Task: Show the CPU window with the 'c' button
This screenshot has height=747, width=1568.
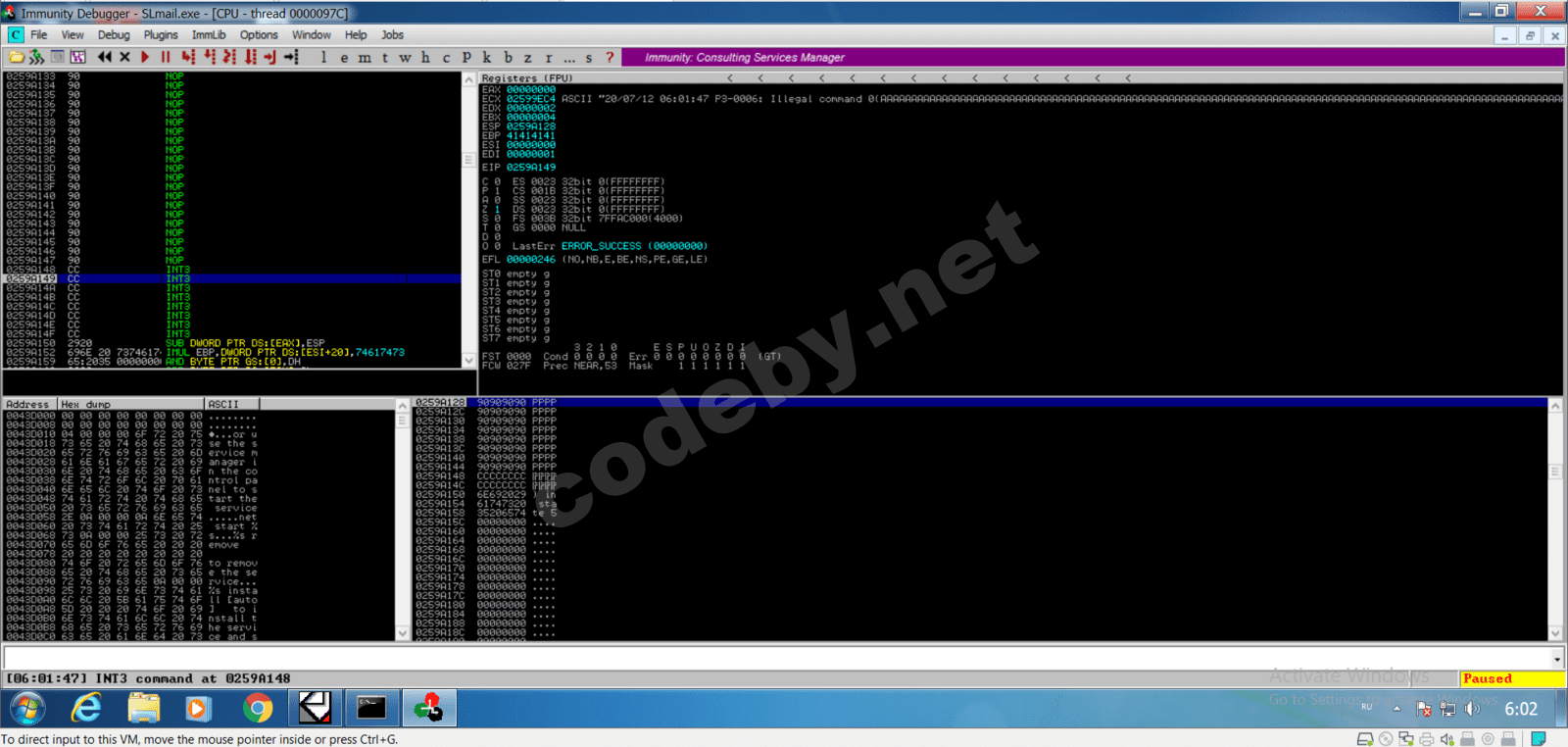Action: click(446, 58)
